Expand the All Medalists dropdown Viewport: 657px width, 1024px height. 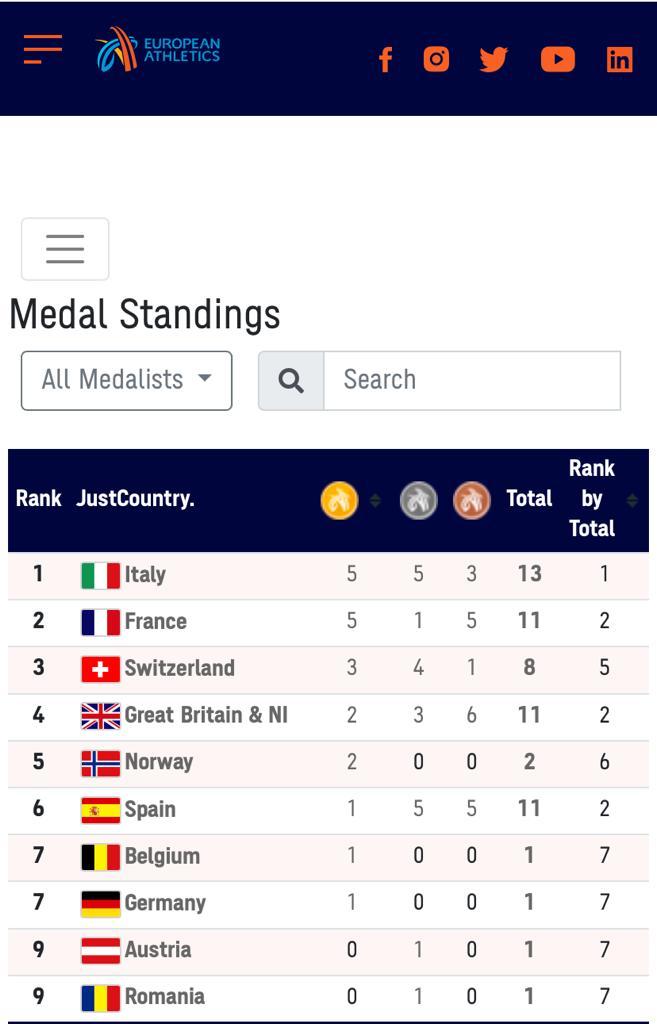tap(126, 380)
